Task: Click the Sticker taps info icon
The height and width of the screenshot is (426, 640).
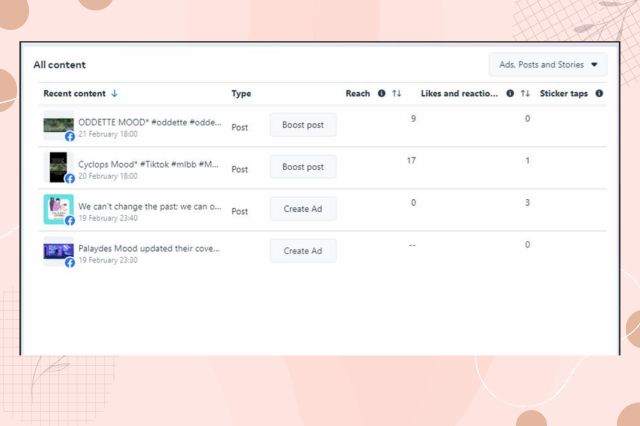Action: click(x=599, y=93)
